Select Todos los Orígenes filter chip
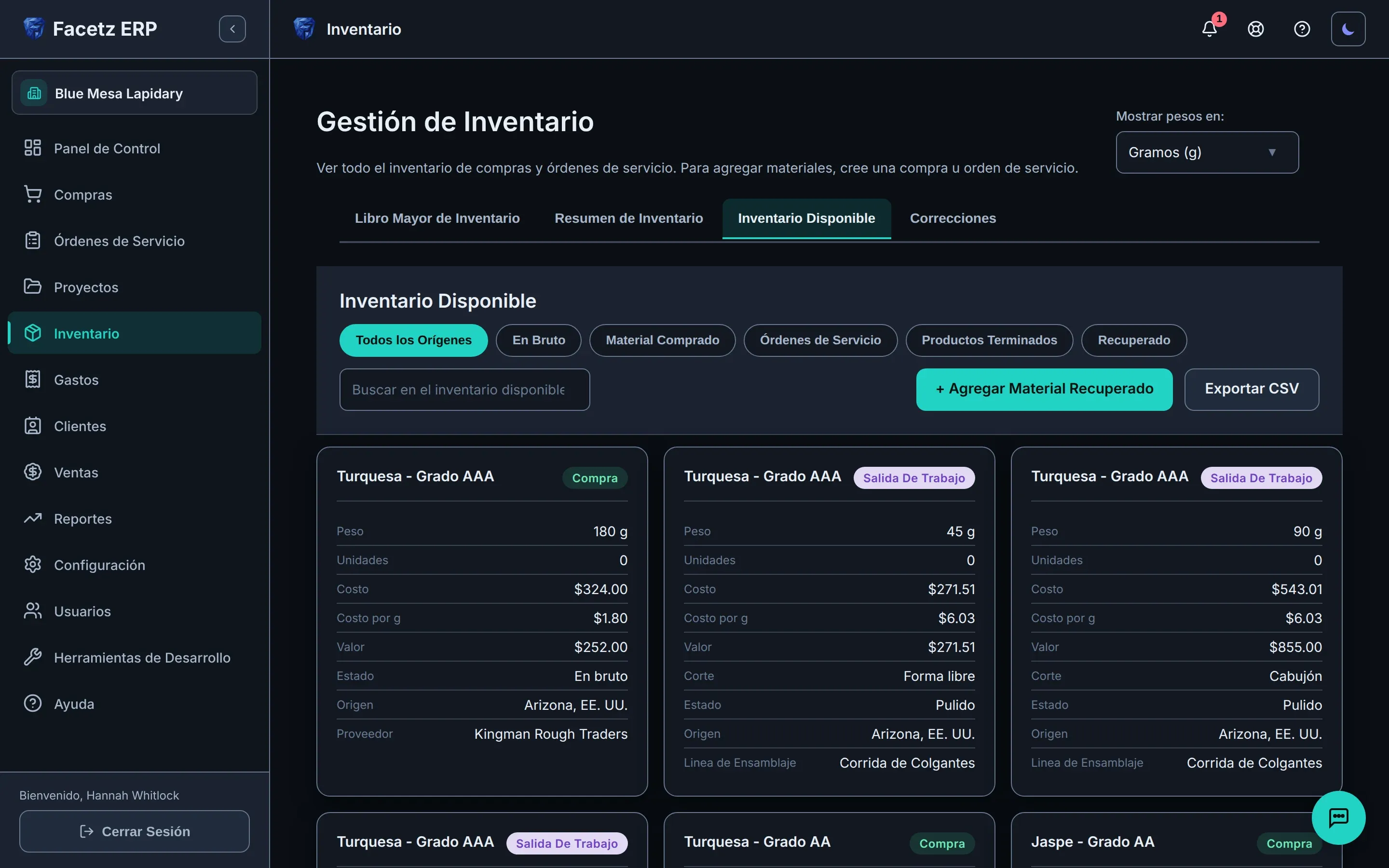1389x868 pixels. [x=413, y=340]
